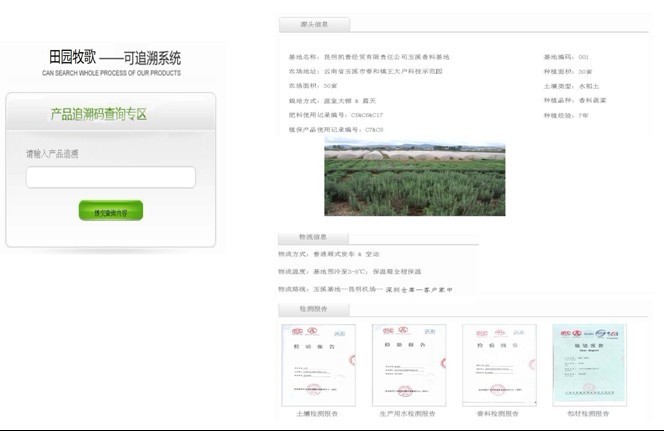The image size is (664, 431).
Task: Click the 物流路线 row text
Action: pos(365,290)
